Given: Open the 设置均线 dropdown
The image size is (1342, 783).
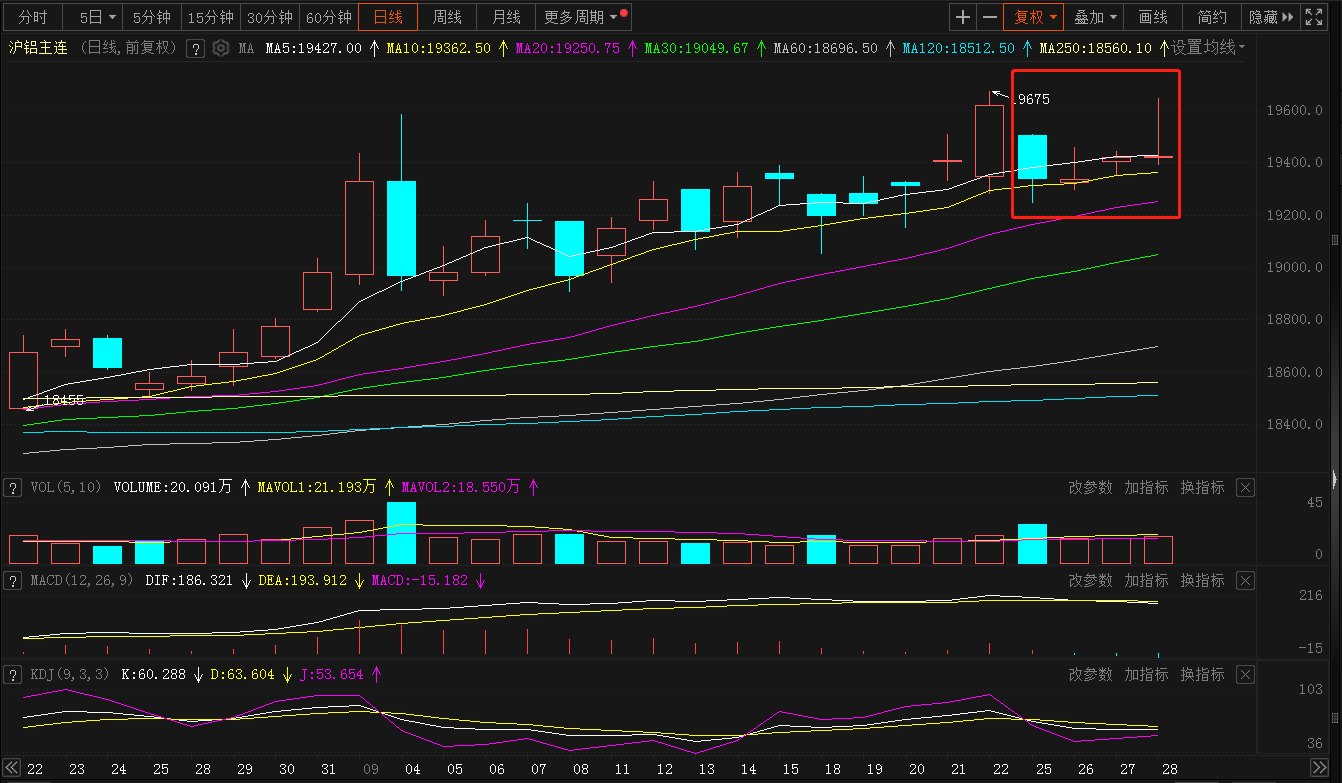Looking at the screenshot, I should click(x=1208, y=48).
